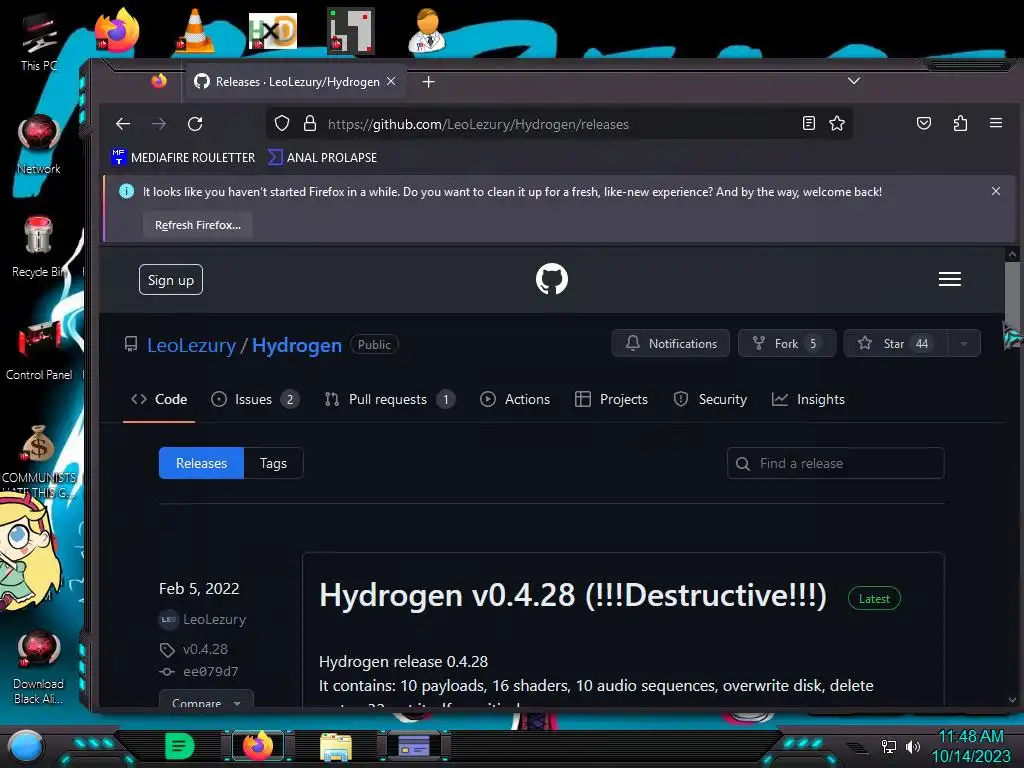The width and height of the screenshot is (1024, 768).
Task: Open the taskbar clock showing 11:48 AM
Action: 970,746
